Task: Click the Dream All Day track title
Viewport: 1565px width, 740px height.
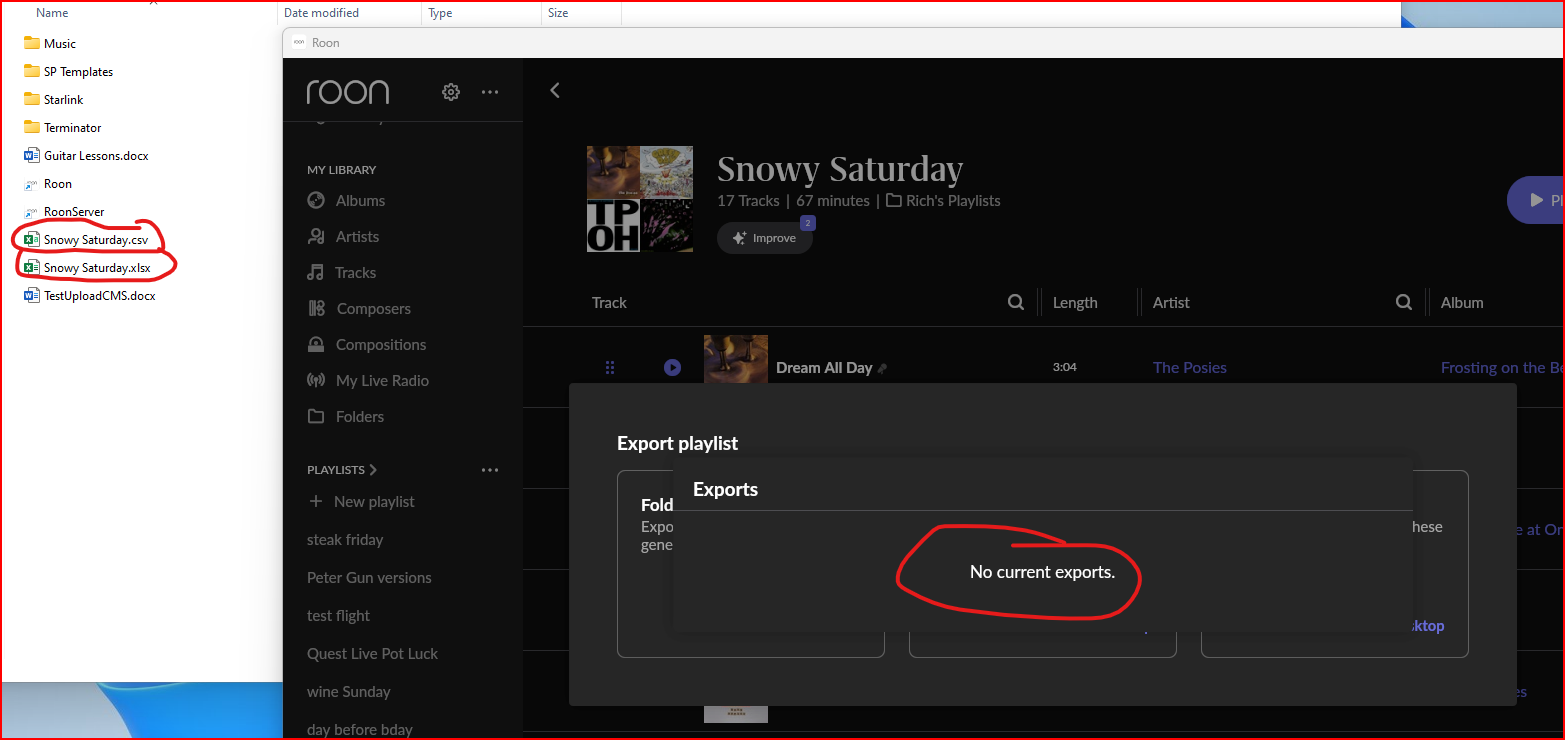Action: 824,367
